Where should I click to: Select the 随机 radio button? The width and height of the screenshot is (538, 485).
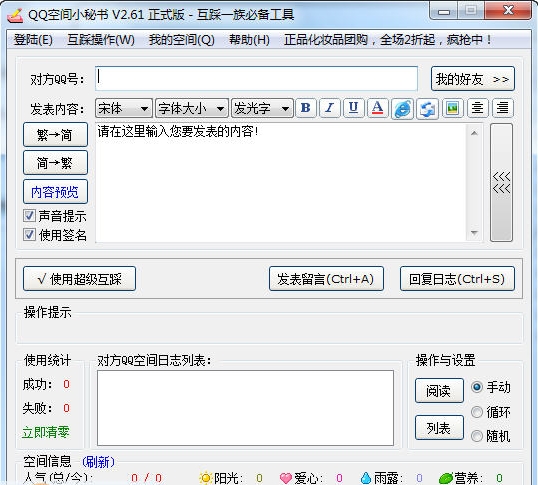(477, 436)
